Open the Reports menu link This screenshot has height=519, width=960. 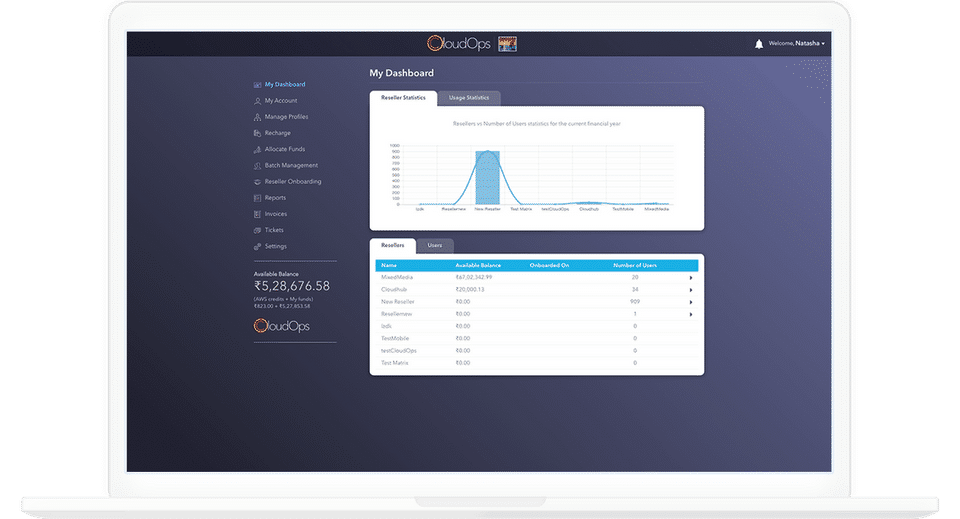(x=275, y=198)
